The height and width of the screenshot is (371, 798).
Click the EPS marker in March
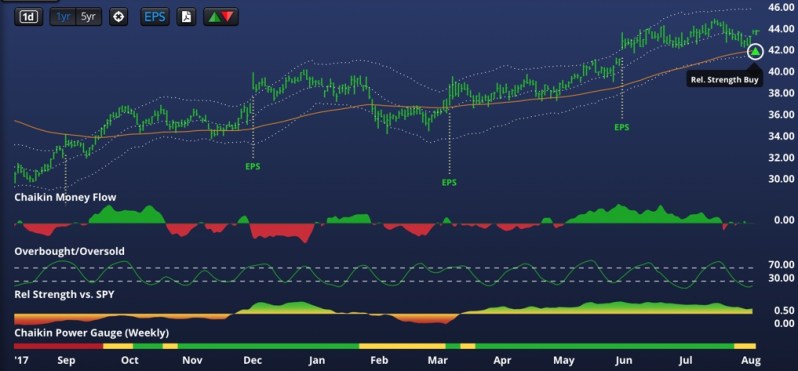tap(449, 182)
